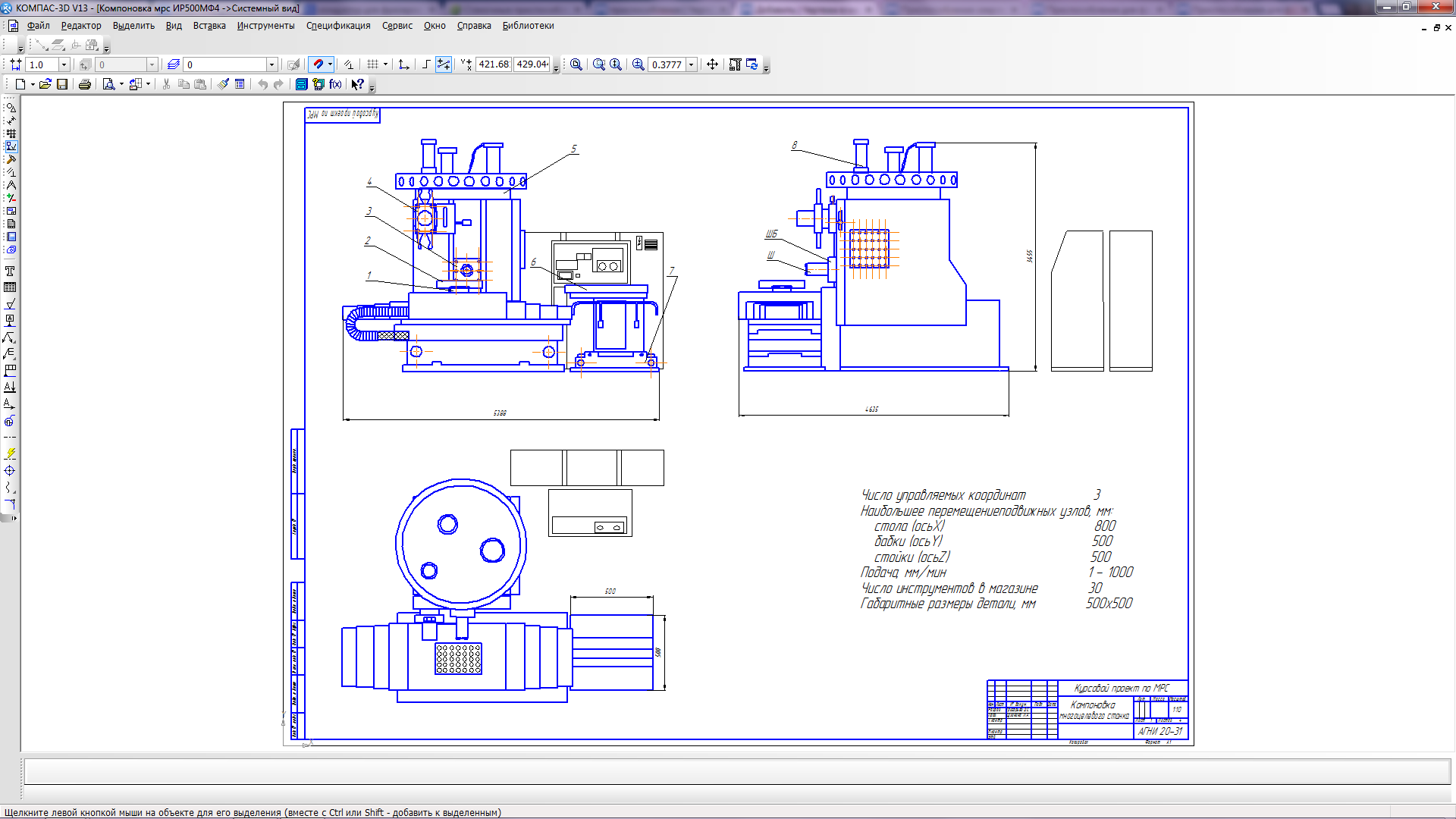The image size is (1456, 819).
Task: Toggle the local coordinate system button
Action: click(x=403, y=64)
